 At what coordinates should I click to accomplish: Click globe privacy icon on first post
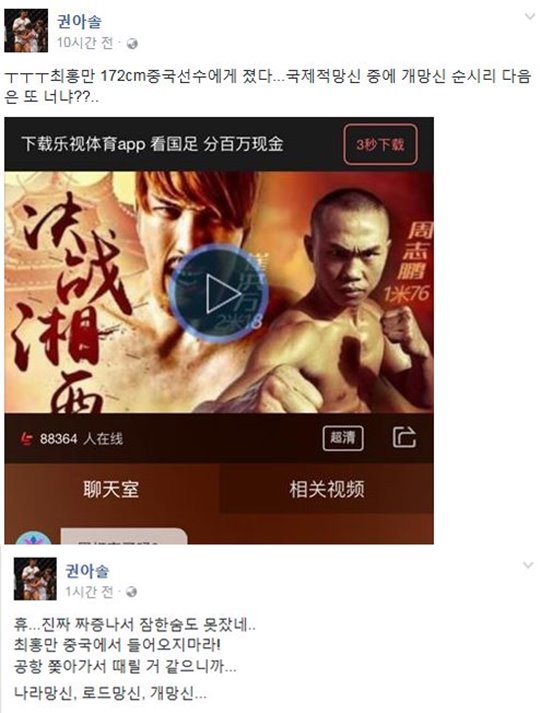(x=132, y=44)
